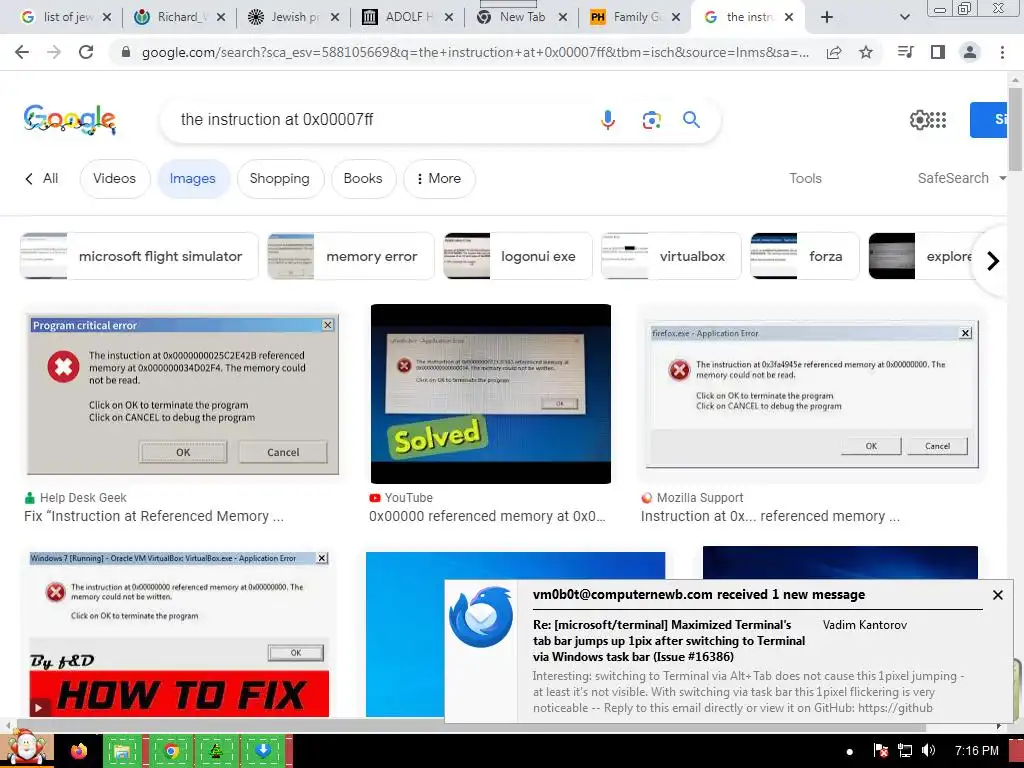Expand the More search filters menu
This screenshot has width=1024, height=768.
[439, 178]
